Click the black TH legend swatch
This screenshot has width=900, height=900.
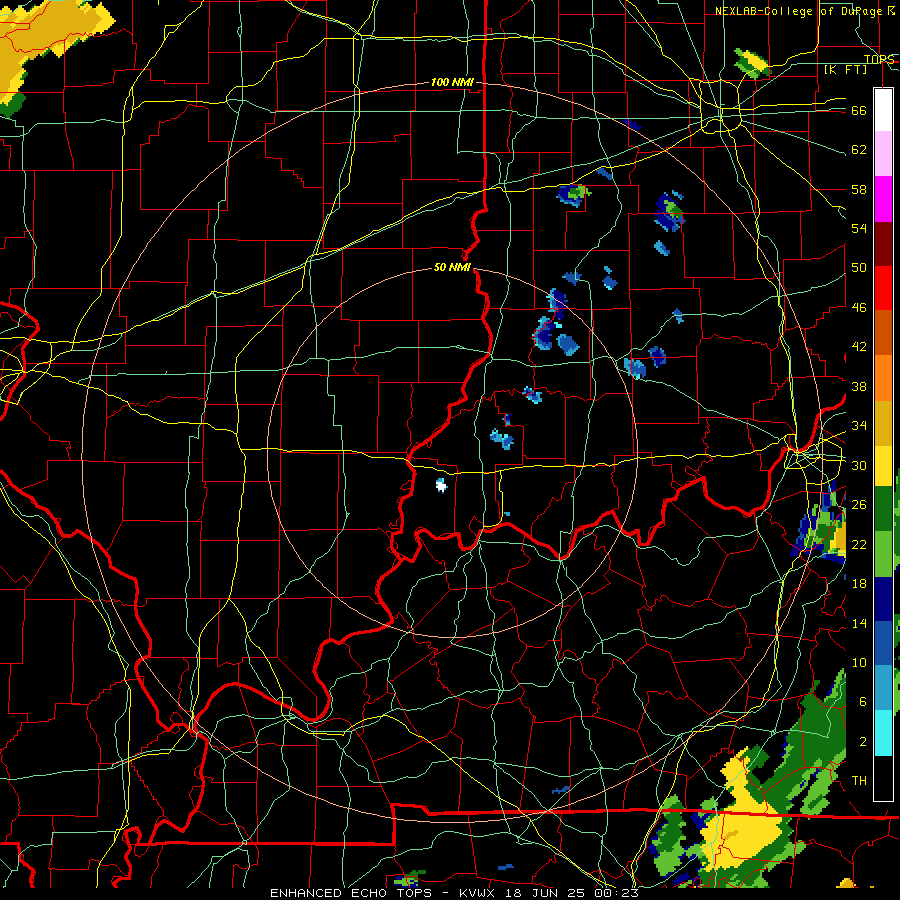pyautogui.click(x=883, y=778)
